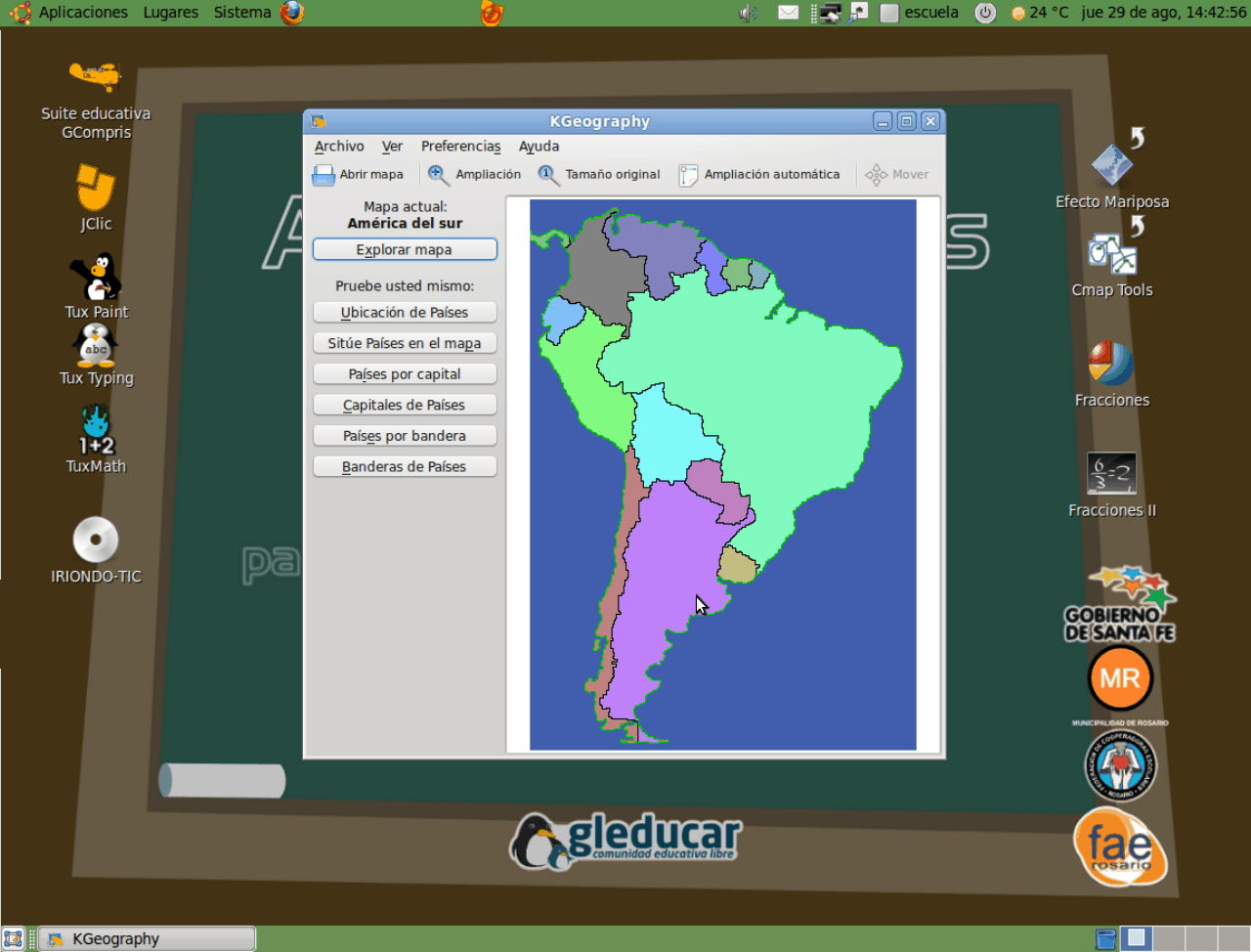Viewport: 1251px width, 952px height.
Task: Start the Banderas de Países quiz
Action: (405, 467)
